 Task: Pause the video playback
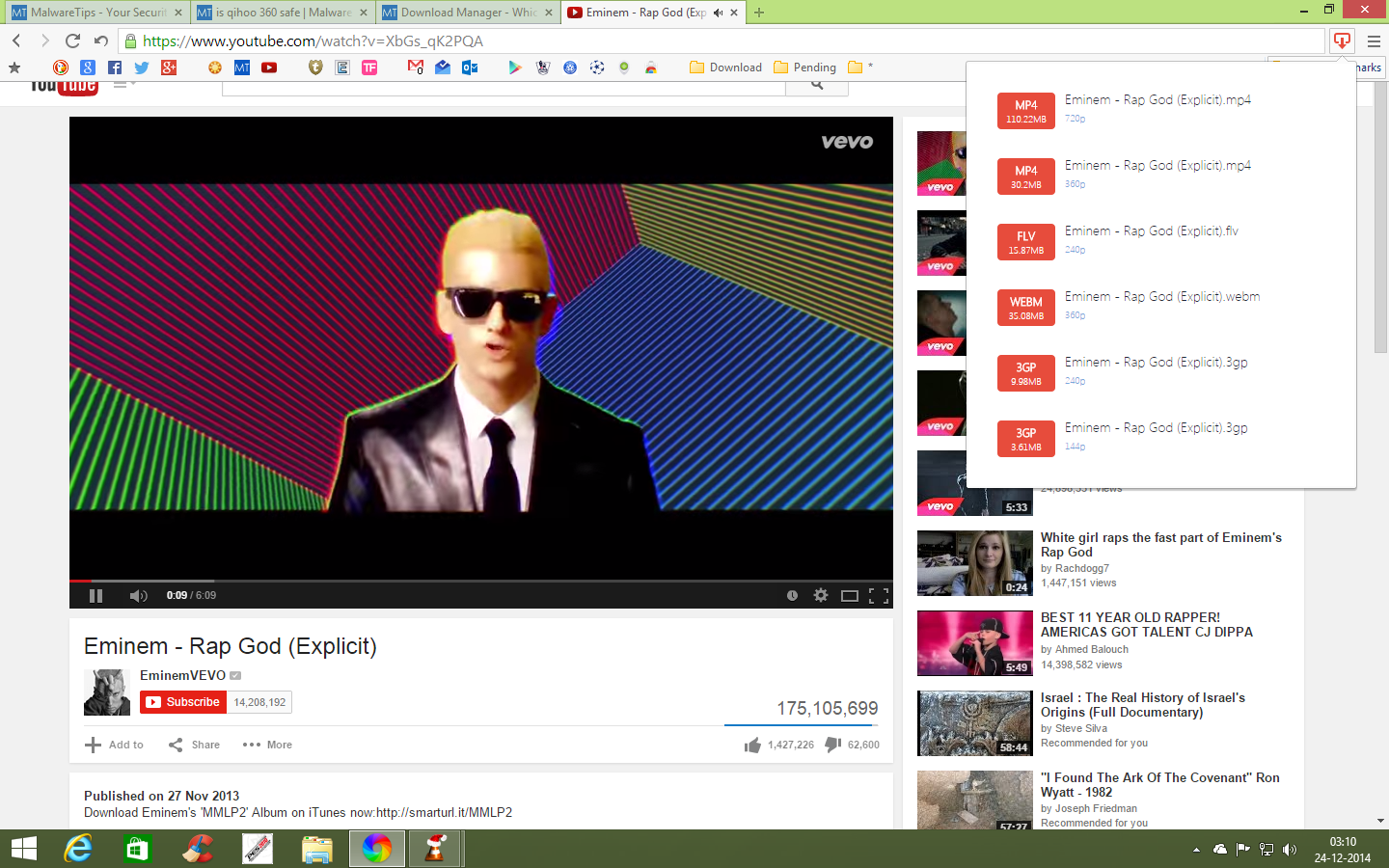click(95, 595)
